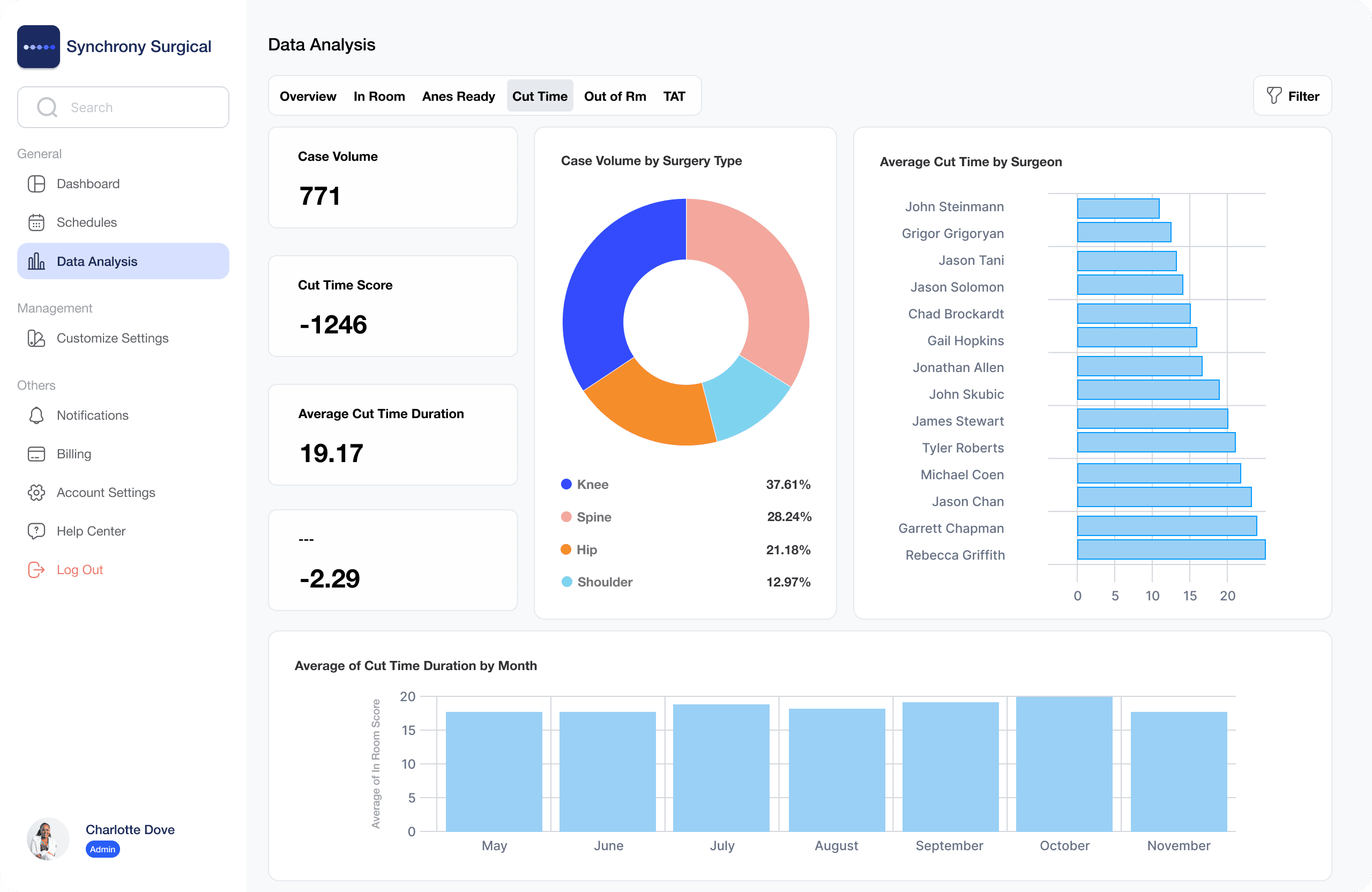Click the October bar in the monthly chart

click(x=1064, y=764)
